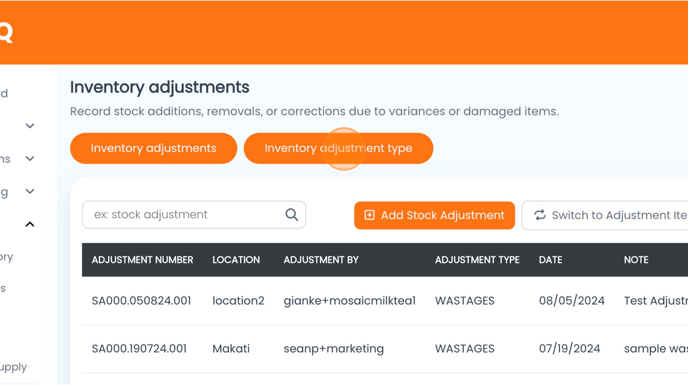The height and width of the screenshot is (385, 688).
Task: Click the search magnifier icon
Action: pyautogui.click(x=292, y=215)
